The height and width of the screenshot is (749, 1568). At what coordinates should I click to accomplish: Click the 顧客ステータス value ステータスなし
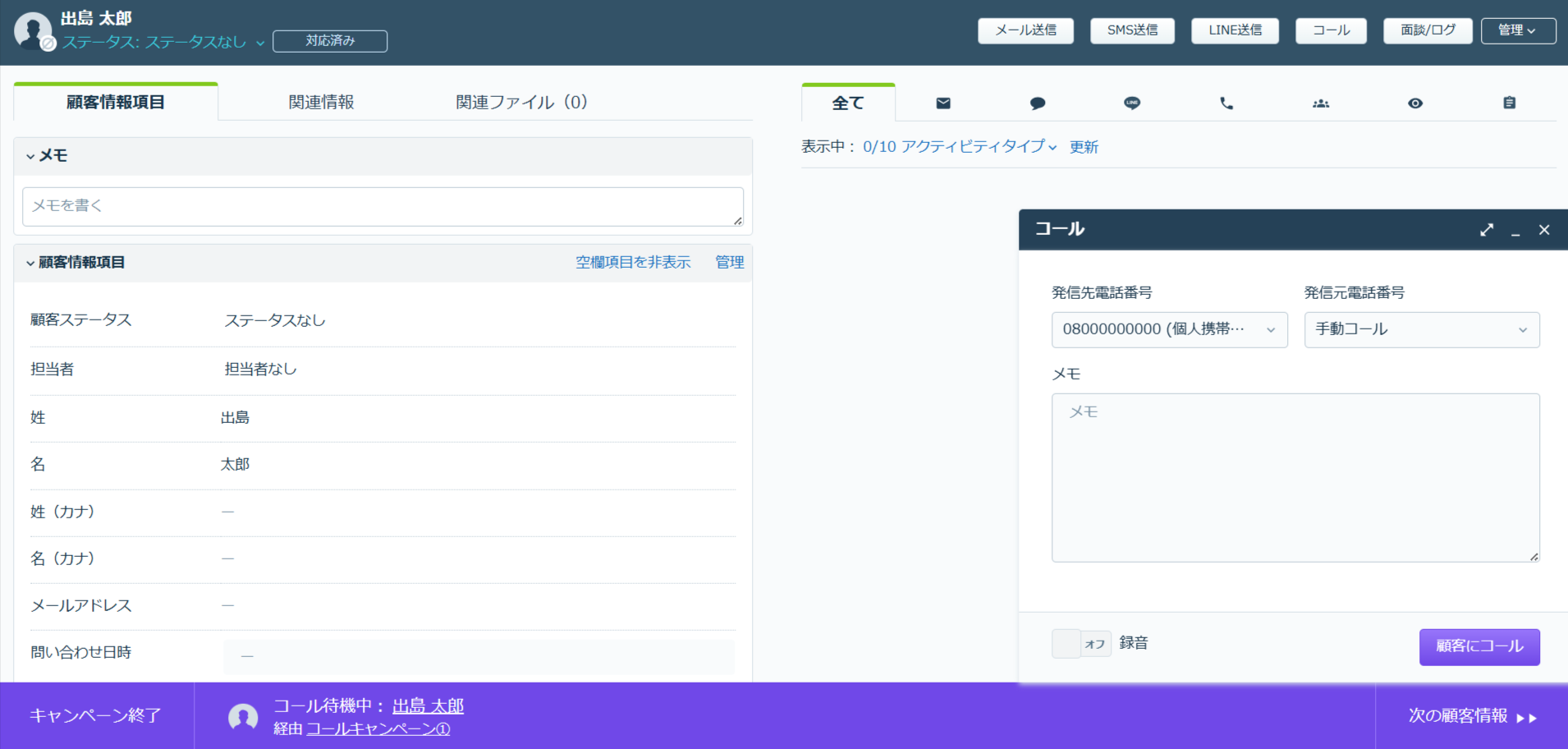pos(275,320)
